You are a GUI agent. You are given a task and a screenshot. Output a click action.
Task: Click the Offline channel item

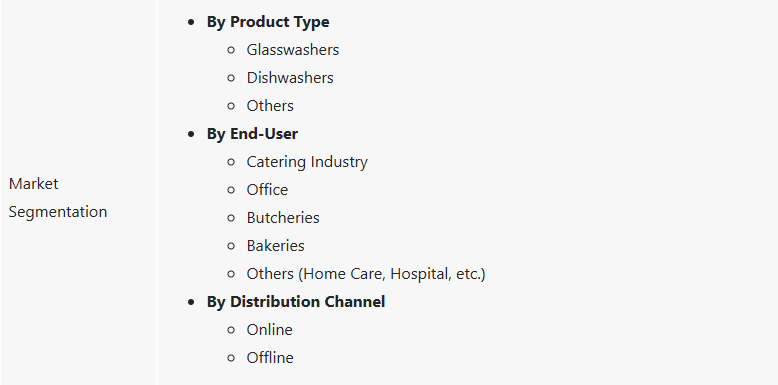[270, 358]
